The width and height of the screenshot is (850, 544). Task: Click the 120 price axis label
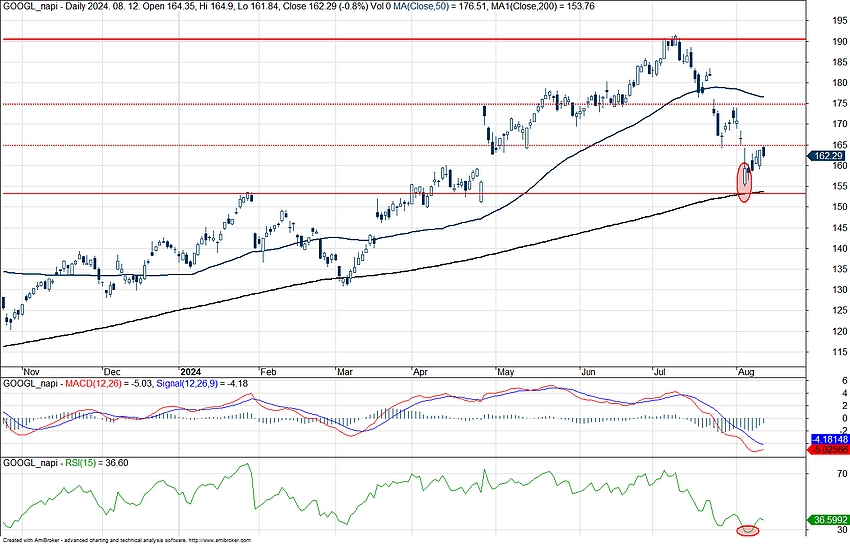pos(839,332)
